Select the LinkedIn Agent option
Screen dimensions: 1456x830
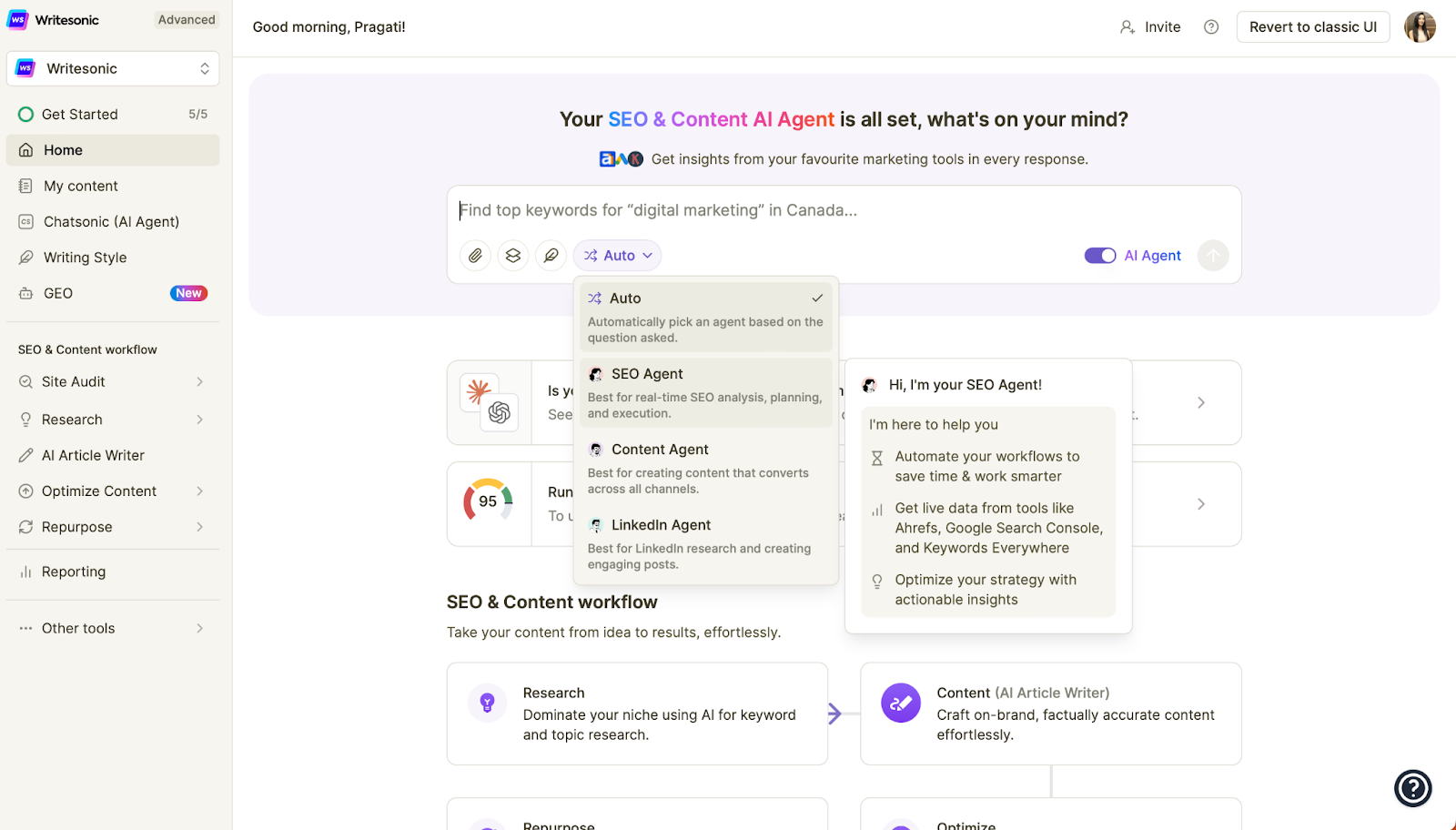coord(706,543)
